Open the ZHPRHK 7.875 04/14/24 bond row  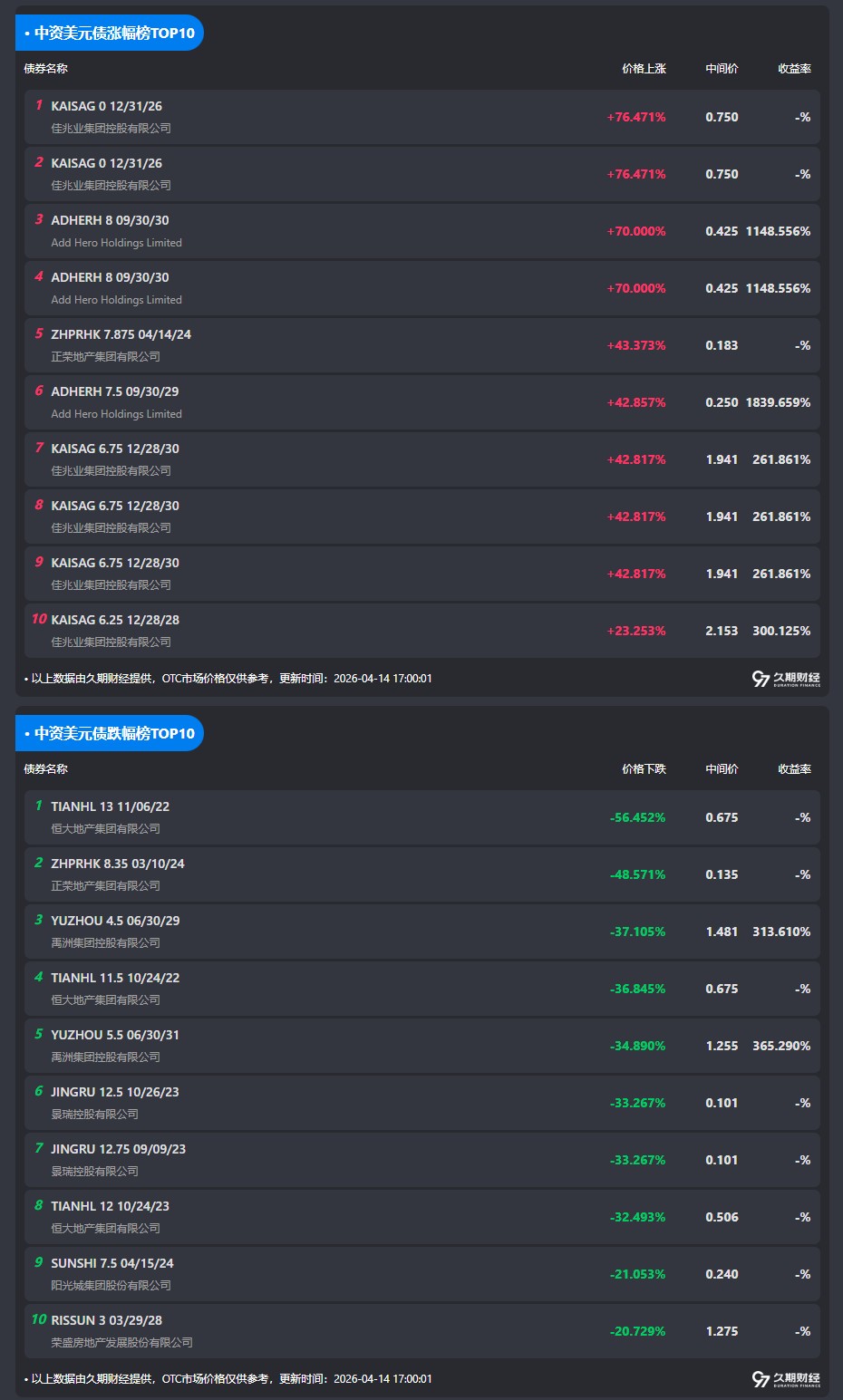click(121, 334)
